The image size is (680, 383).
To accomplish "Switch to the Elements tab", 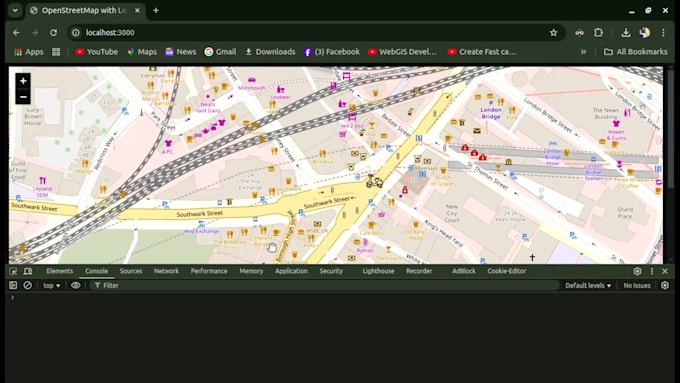I will [59, 271].
